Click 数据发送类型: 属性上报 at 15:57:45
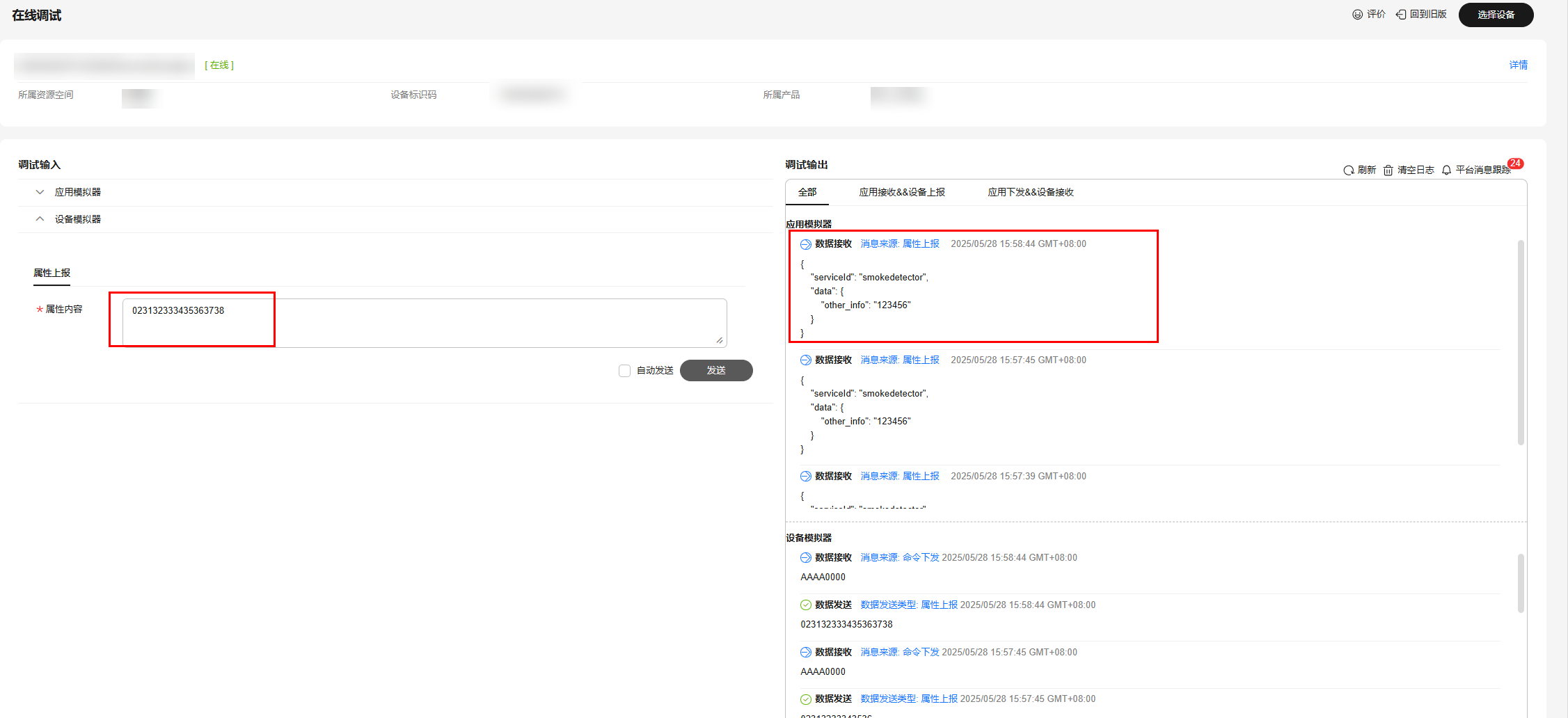Screen dimensions: 1568x718 (x=909, y=699)
